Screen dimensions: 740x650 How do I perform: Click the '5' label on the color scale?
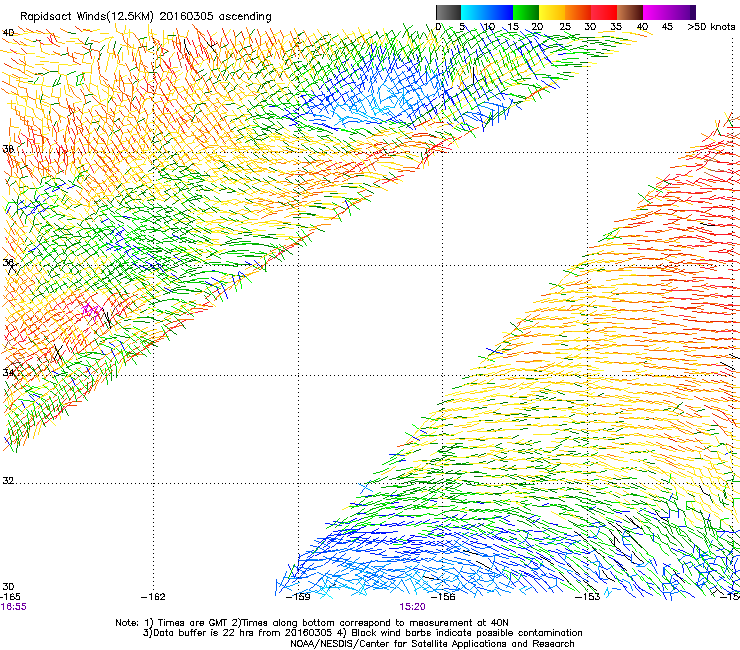[462, 27]
